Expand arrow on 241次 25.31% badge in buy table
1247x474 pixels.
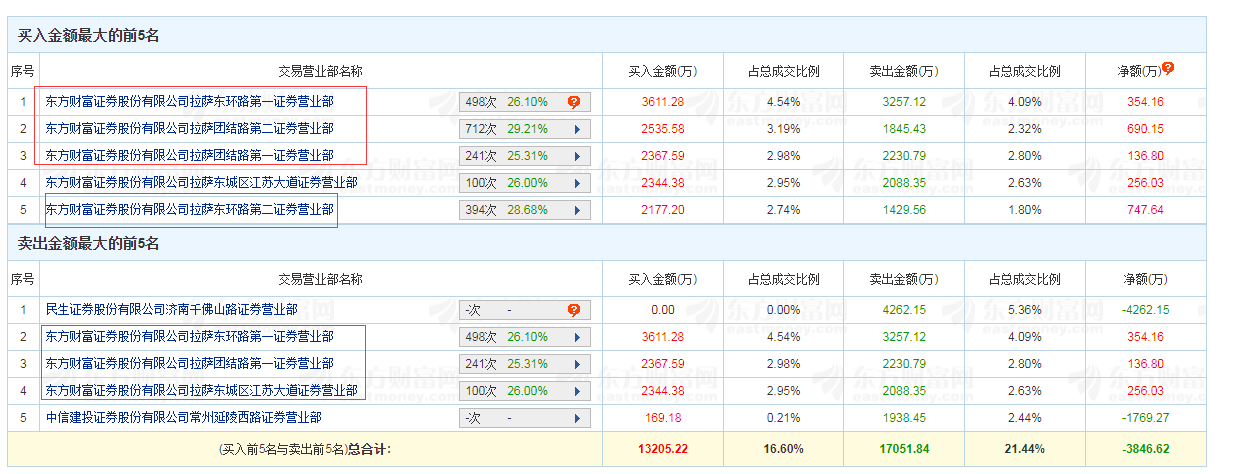[x=577, y=156]
